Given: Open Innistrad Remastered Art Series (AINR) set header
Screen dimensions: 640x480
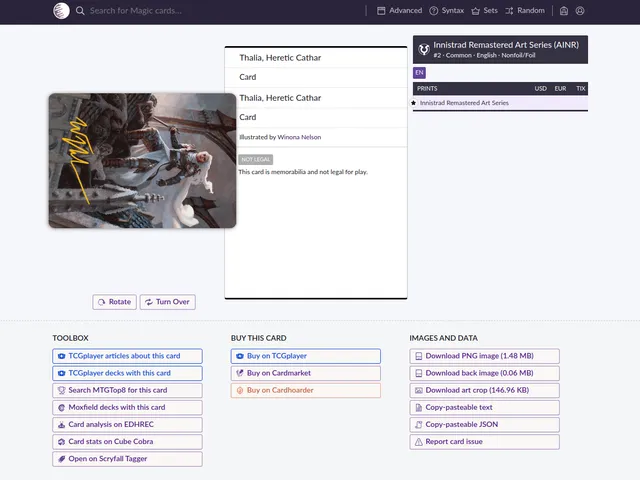Looking at the screenshot, I should (x=500, y=49).
